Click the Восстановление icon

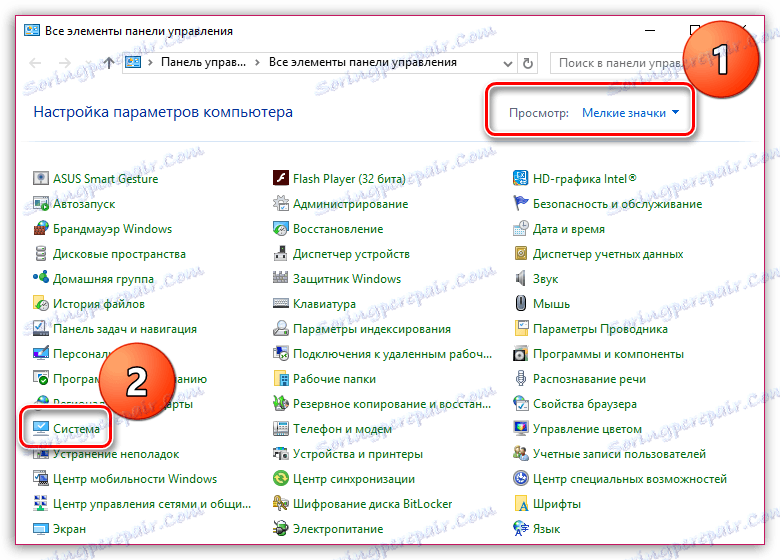pos(281,228)
